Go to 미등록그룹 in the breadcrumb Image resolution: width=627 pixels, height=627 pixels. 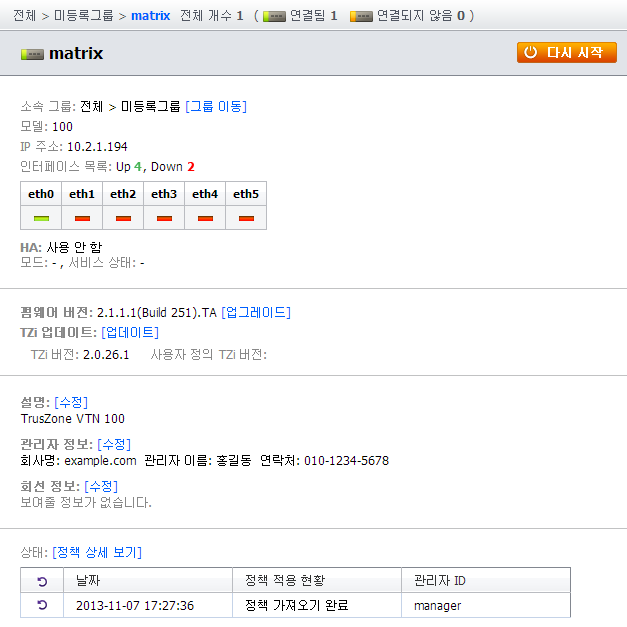click(83, 16)
